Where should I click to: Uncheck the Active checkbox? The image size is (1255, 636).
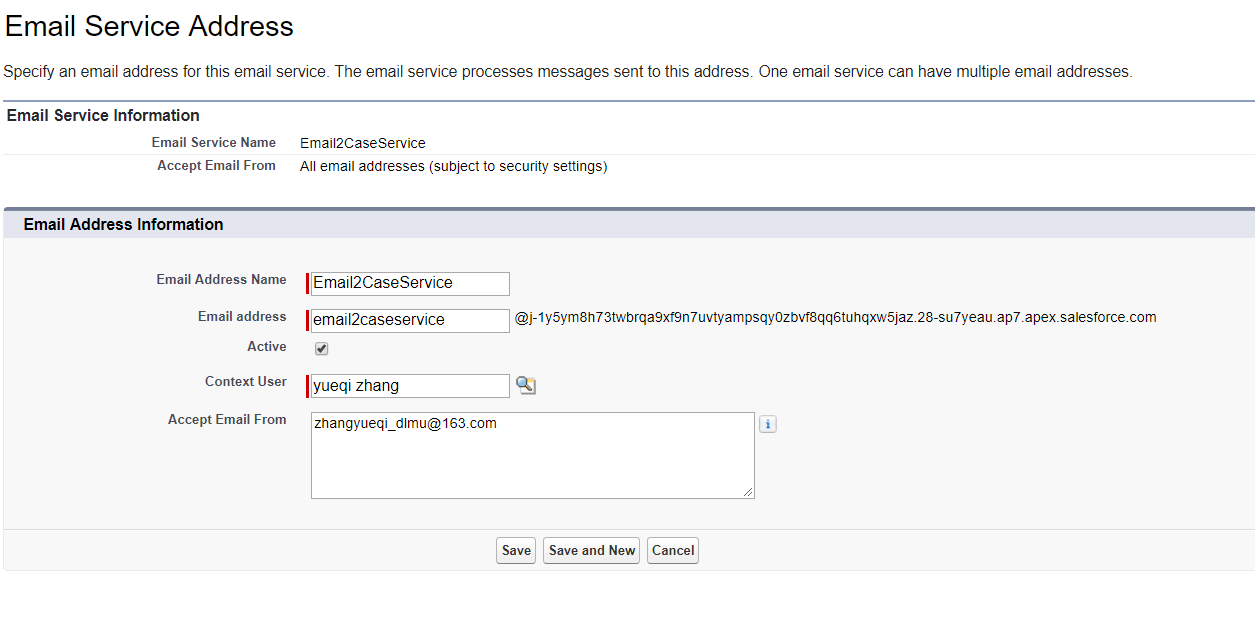[x=322, y=349]
